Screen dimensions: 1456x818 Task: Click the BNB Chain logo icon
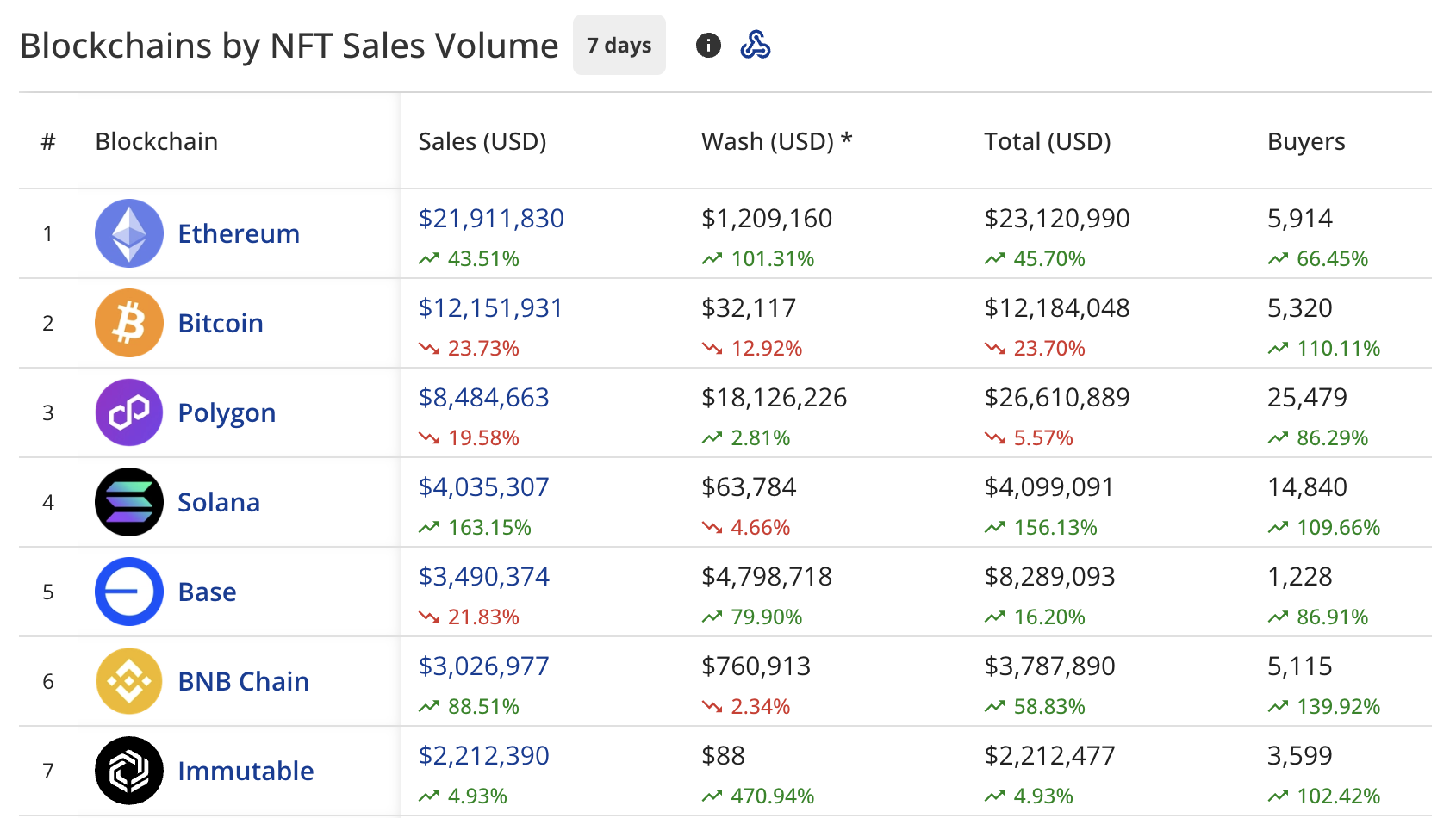pos(129,681)
